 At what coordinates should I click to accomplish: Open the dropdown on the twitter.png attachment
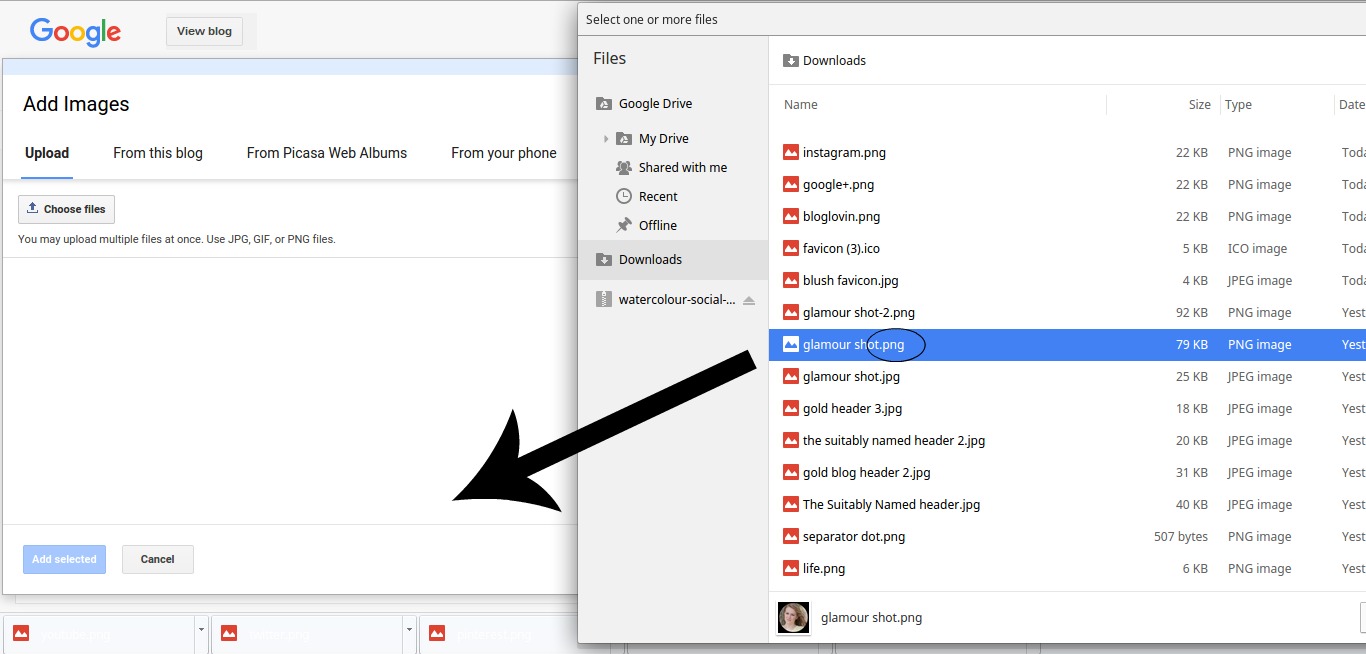(x=409, y=632)
